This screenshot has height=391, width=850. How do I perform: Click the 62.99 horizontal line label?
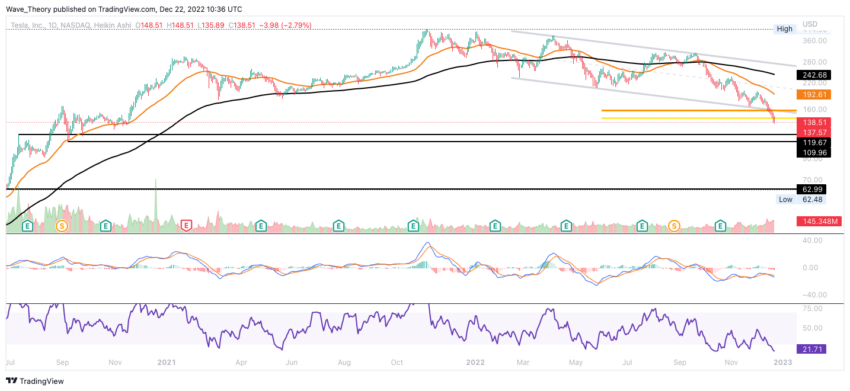pyautogui.click(x=811, y=189)
